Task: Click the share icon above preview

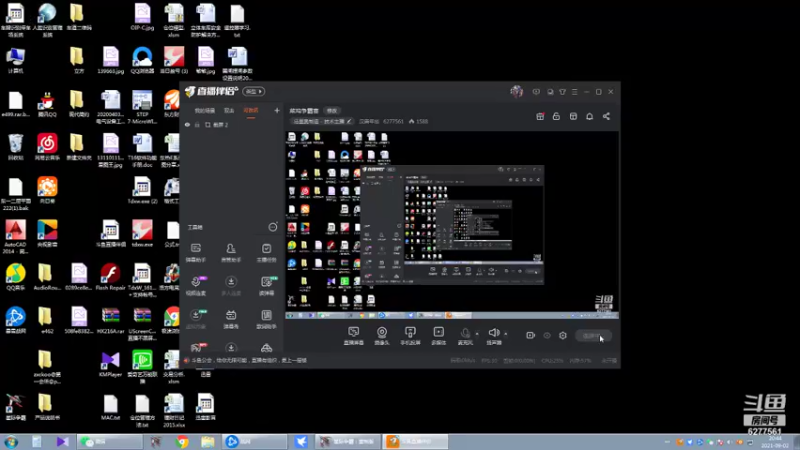Action: [x=606, y=116]
